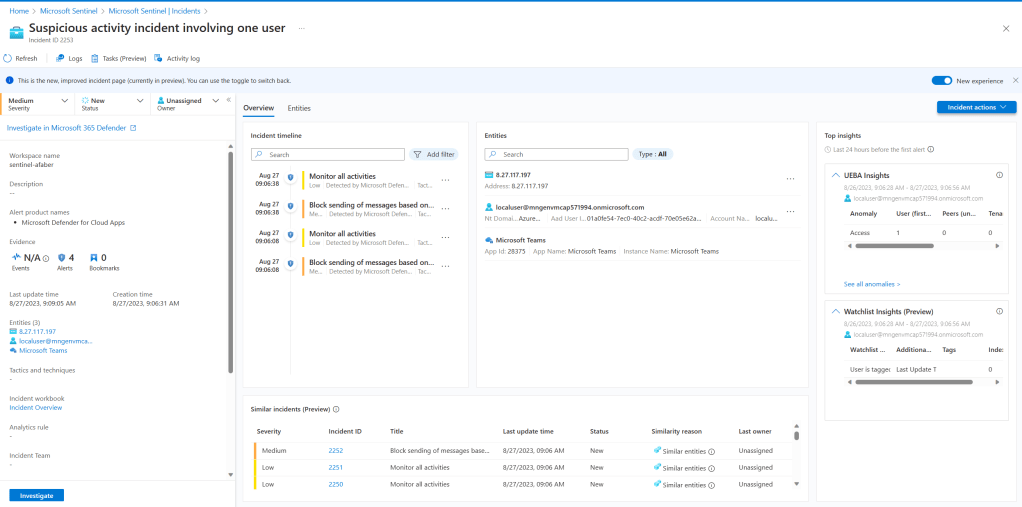The height and width of the screenshot is (507, 1022).
Task: Expand the Incident actions menu
Action: click(976, 107)
